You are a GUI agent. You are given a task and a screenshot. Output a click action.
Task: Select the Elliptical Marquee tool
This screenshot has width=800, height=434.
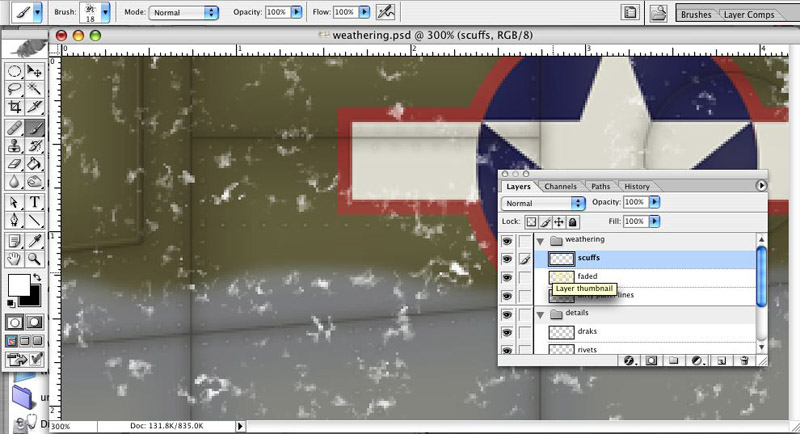pyautogui.click(x=14, y=71)
